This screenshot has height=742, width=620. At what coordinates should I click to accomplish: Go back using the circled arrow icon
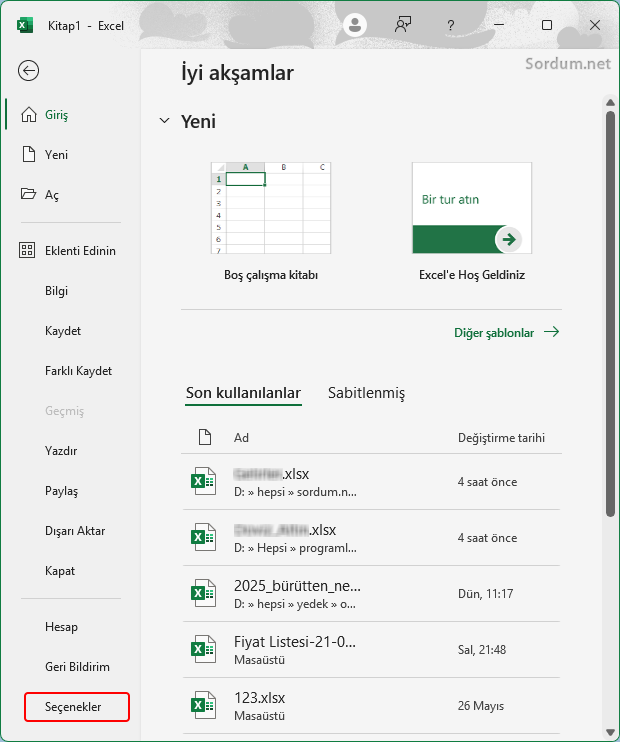point(28,71)
